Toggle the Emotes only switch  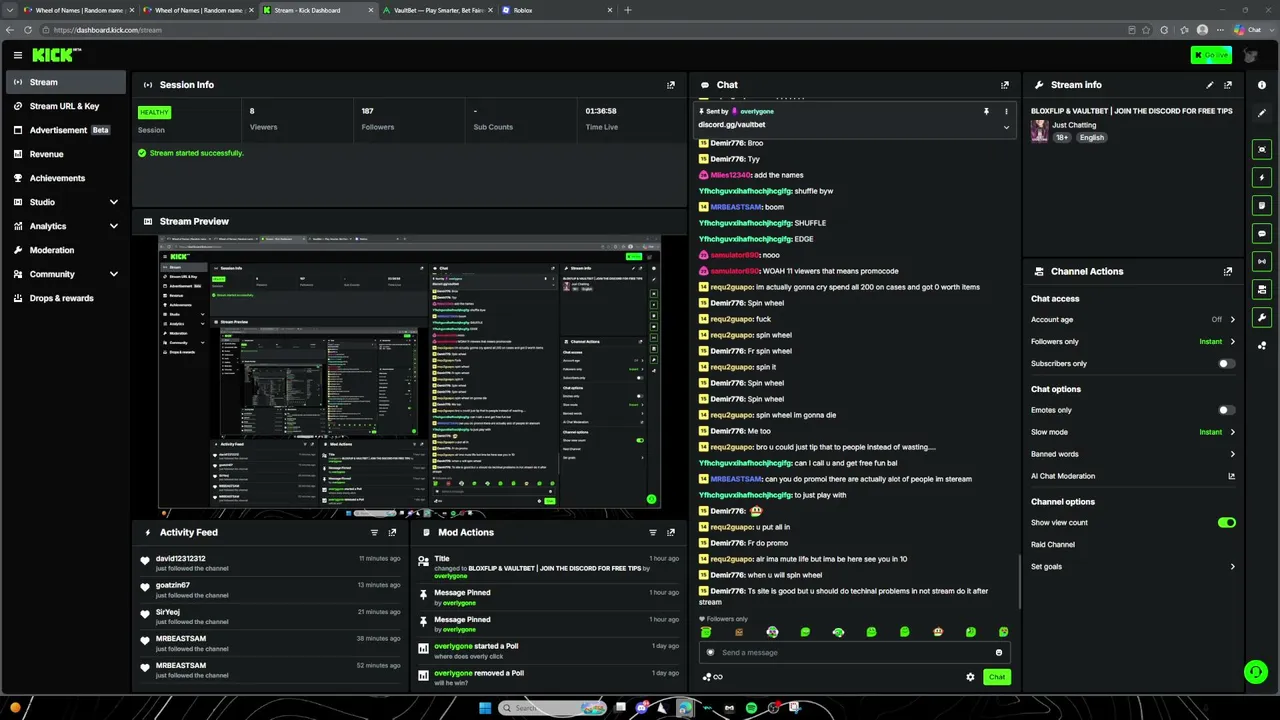[x=1226, y=410]
